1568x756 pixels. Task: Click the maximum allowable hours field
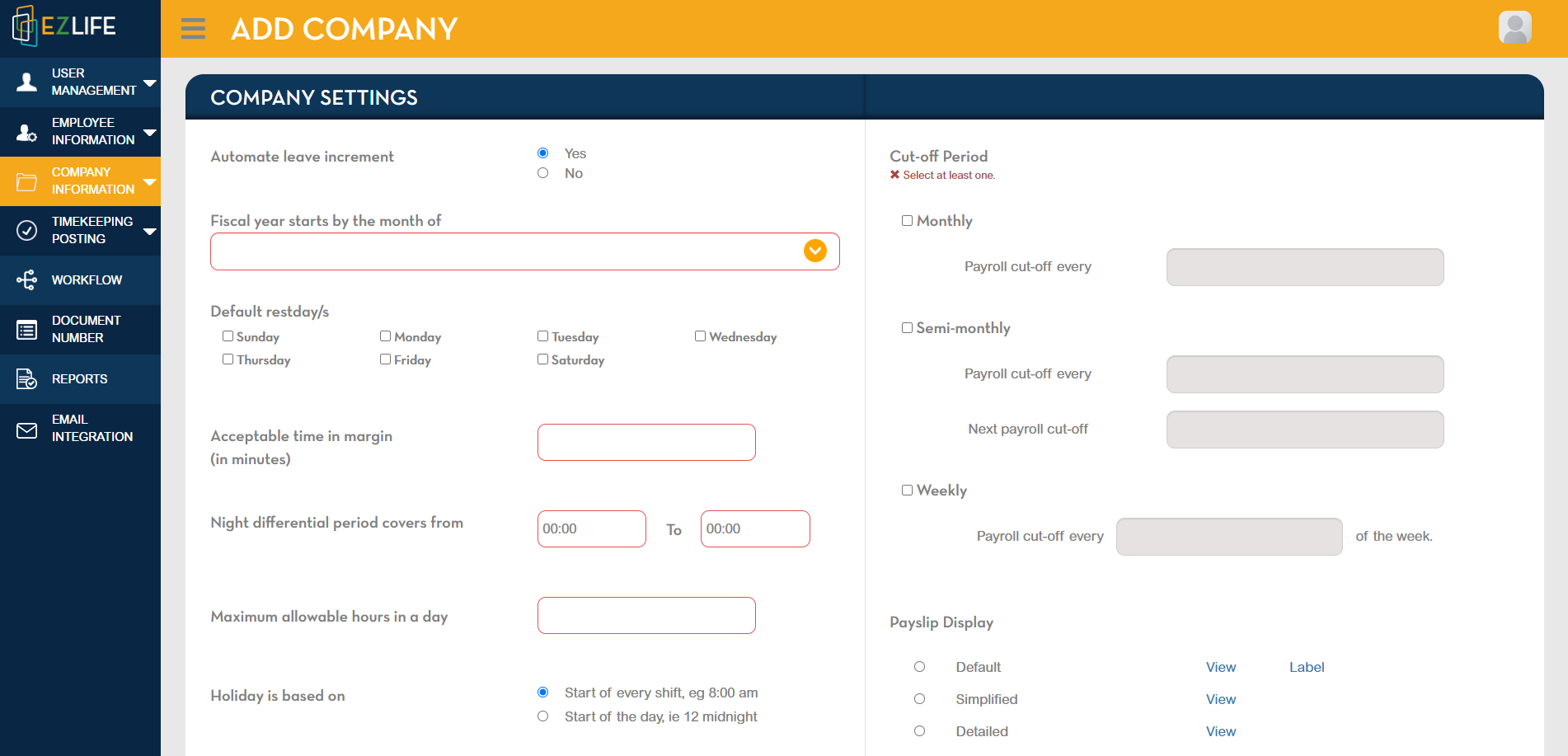(x=646, y=616)
